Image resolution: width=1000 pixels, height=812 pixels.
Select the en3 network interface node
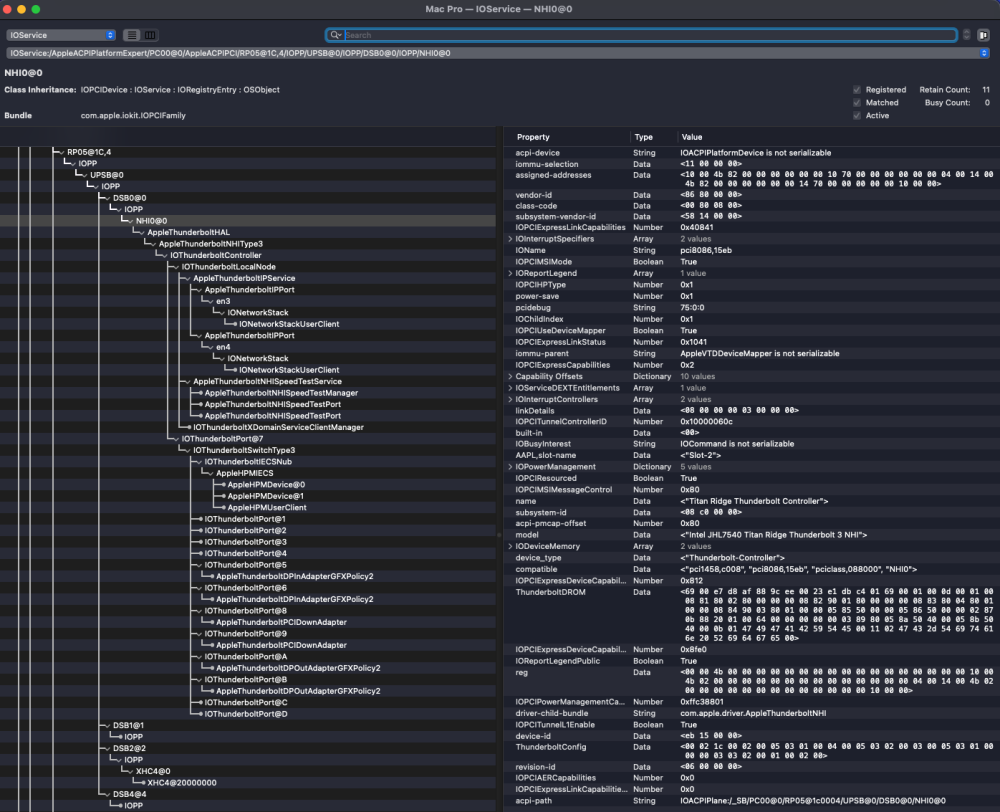click(223, 302)
